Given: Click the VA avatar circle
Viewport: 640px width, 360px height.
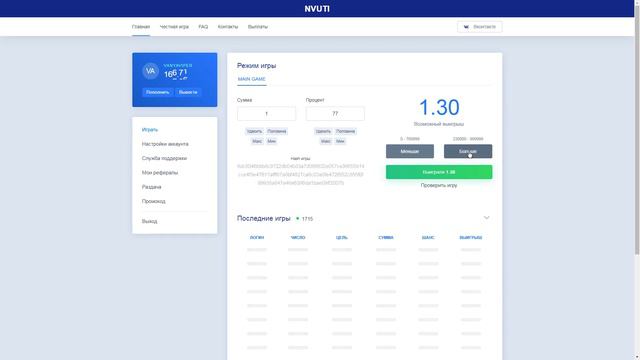Looking at the screenshot, I should pyautogui.click(x=150, y=71).
